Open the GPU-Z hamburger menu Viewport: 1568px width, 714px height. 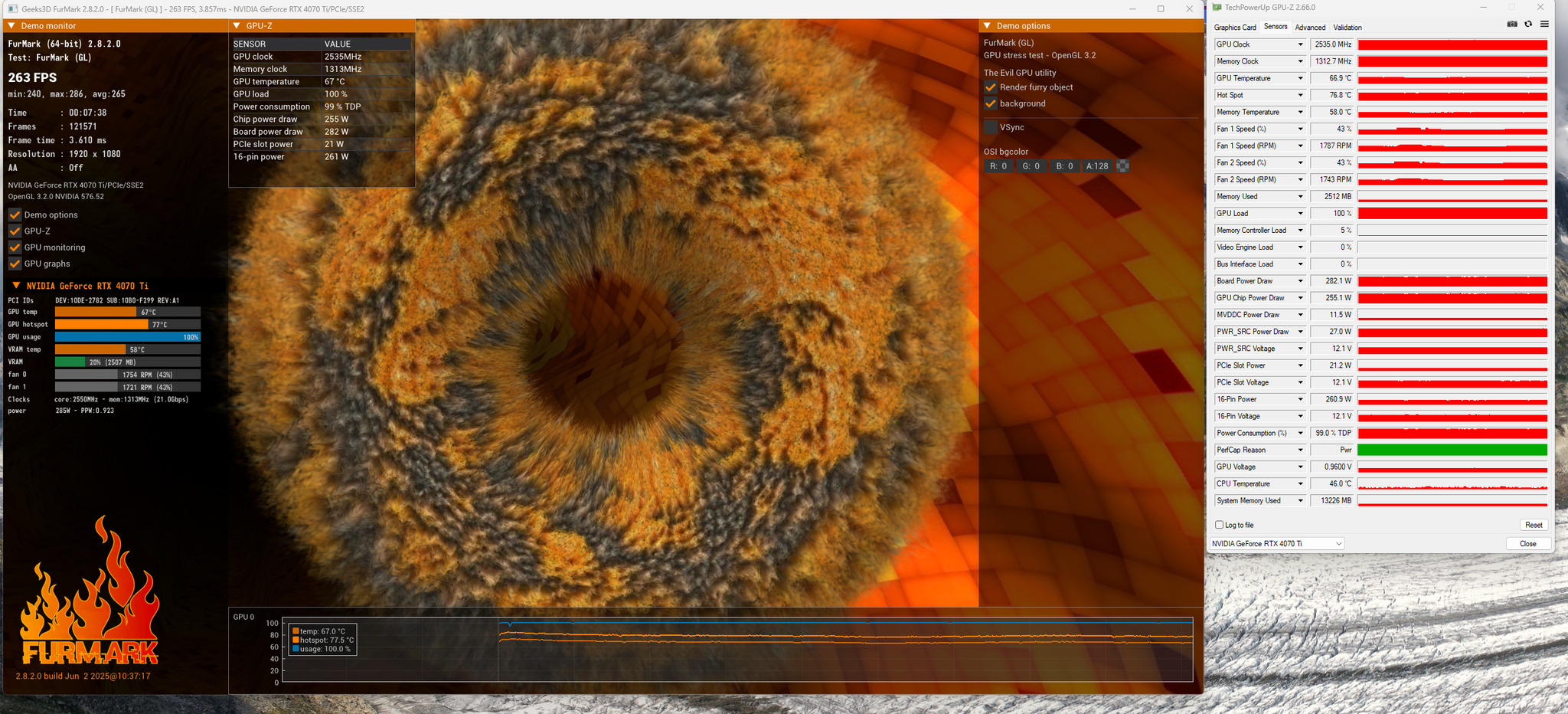click(x=1544, y=25)
